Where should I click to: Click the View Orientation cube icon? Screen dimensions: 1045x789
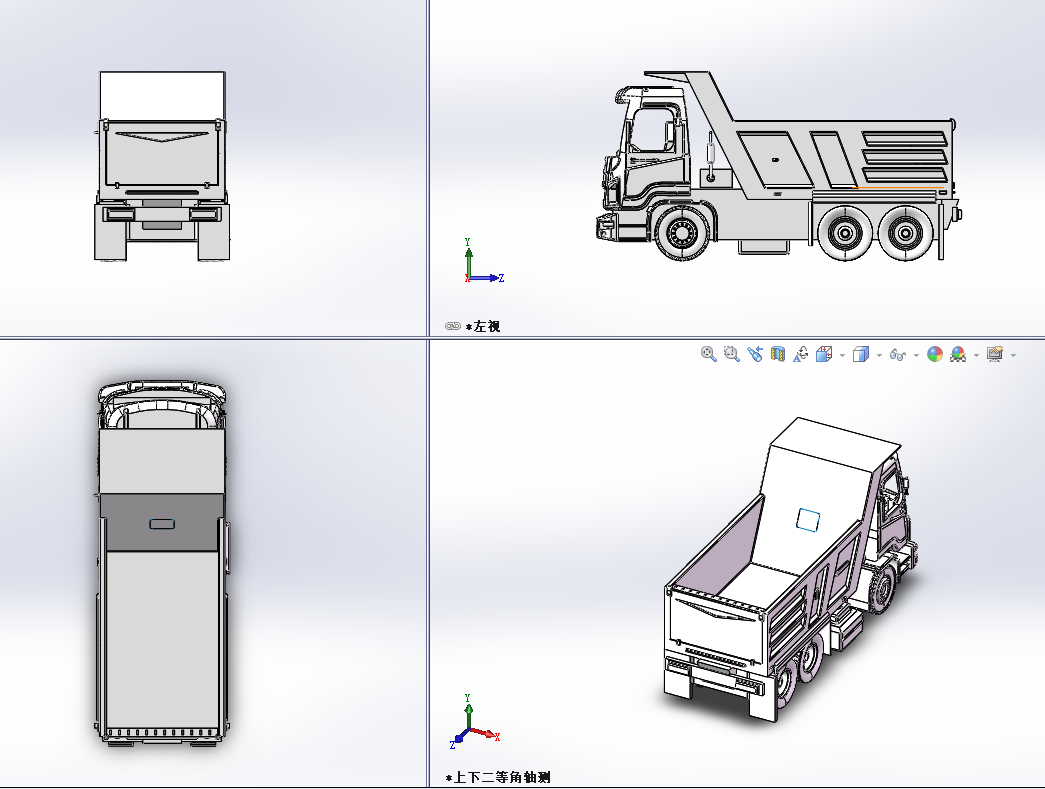(x=824, y=354)
